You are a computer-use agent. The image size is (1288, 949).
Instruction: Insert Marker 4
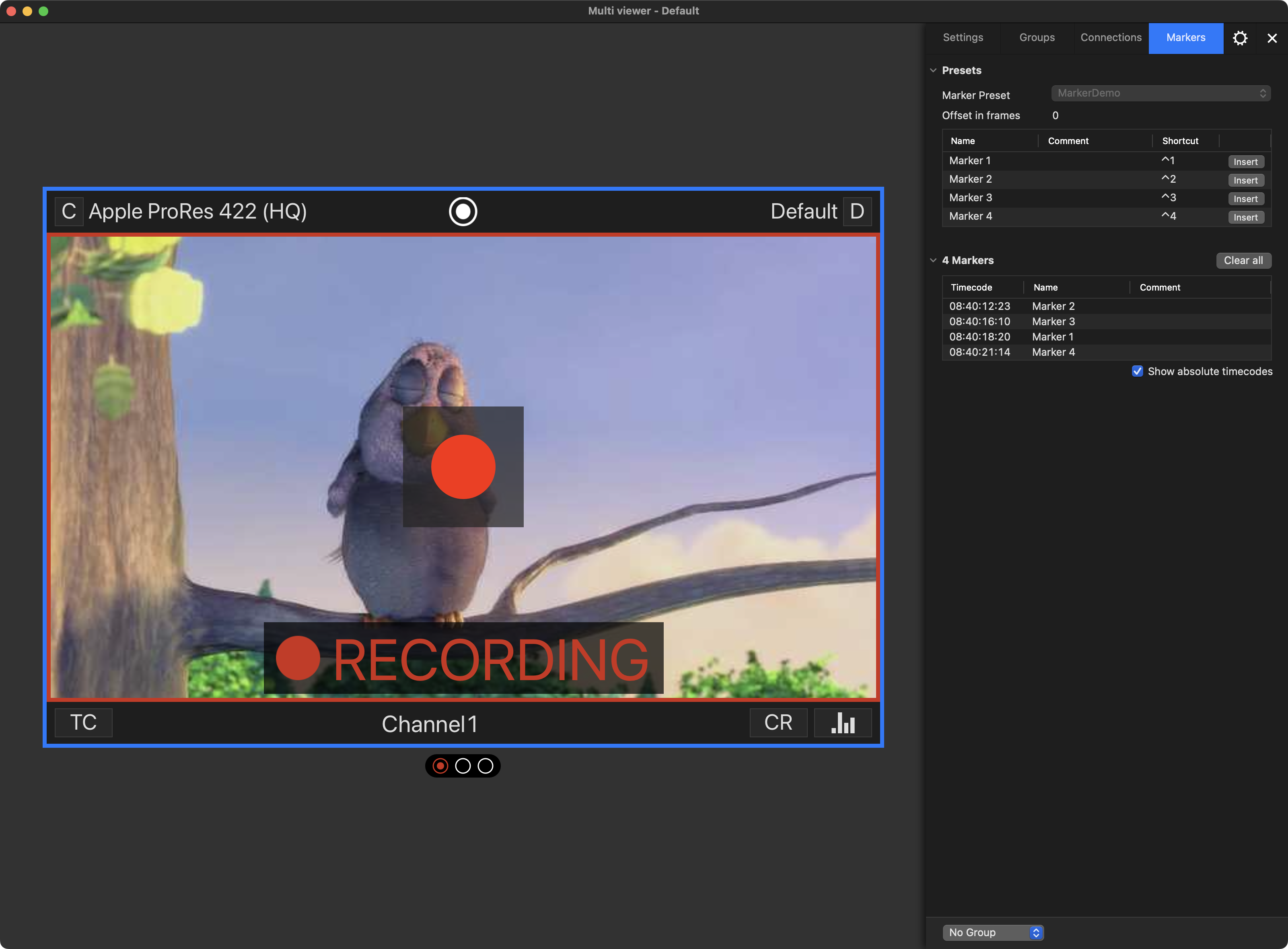[1245, 217]
